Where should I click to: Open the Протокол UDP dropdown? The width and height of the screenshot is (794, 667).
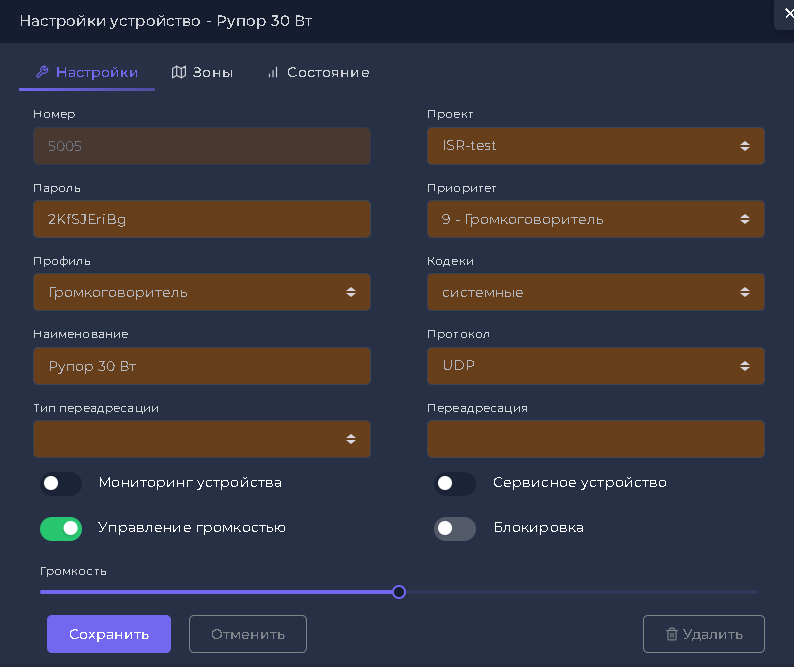point(596,366)
